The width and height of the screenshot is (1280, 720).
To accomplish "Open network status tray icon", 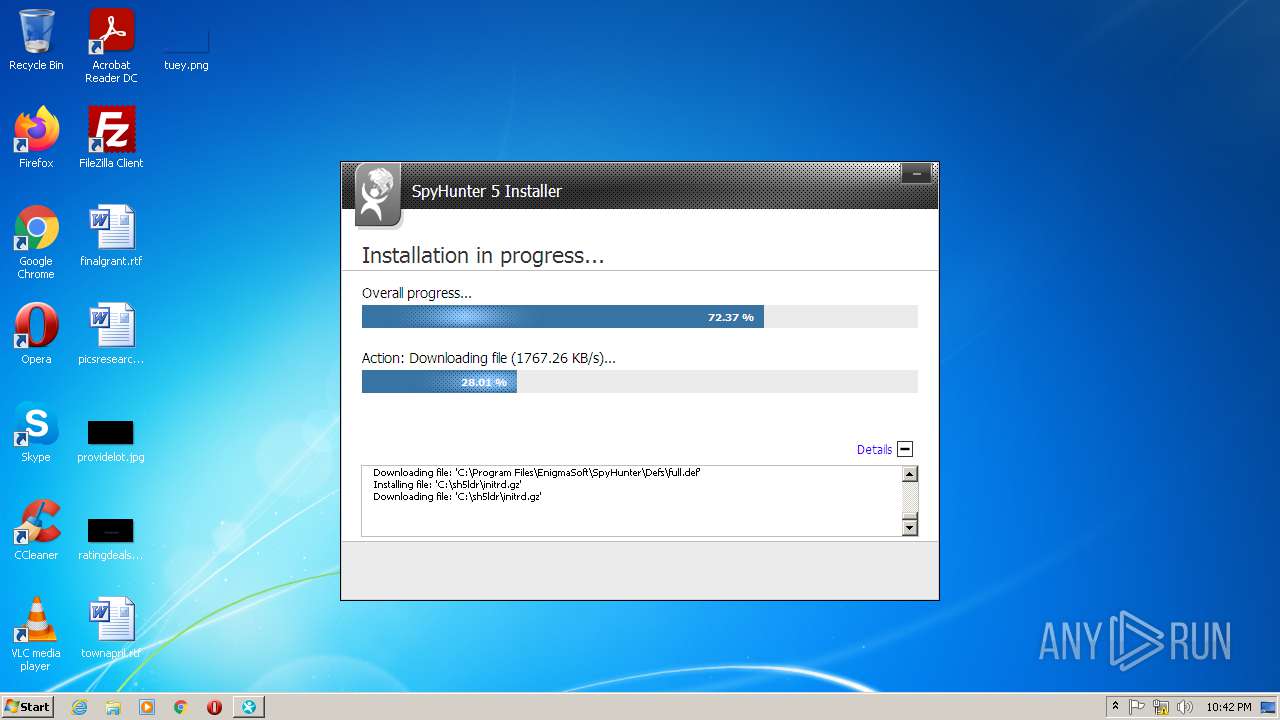I will coord(1161,707).
